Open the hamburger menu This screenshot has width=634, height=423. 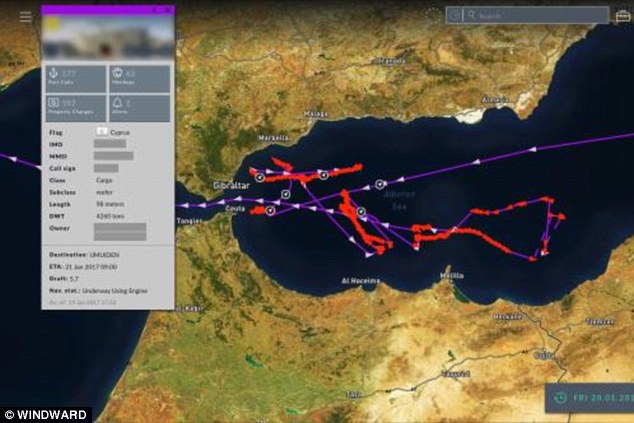25,16
